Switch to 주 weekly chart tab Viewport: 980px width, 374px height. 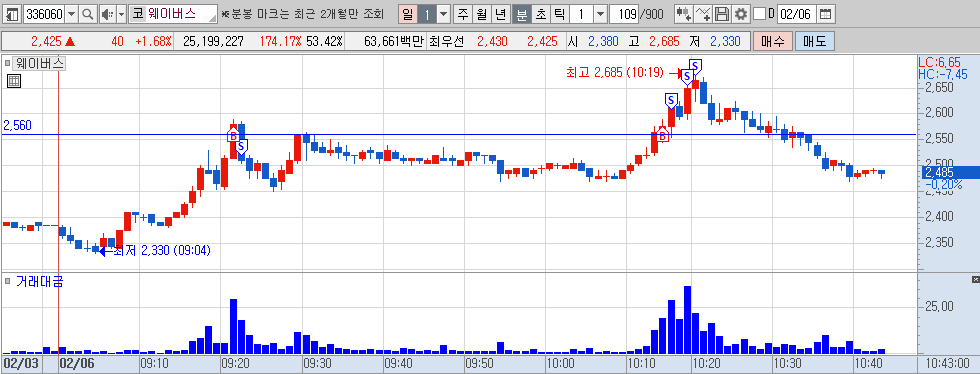[462, 13]
